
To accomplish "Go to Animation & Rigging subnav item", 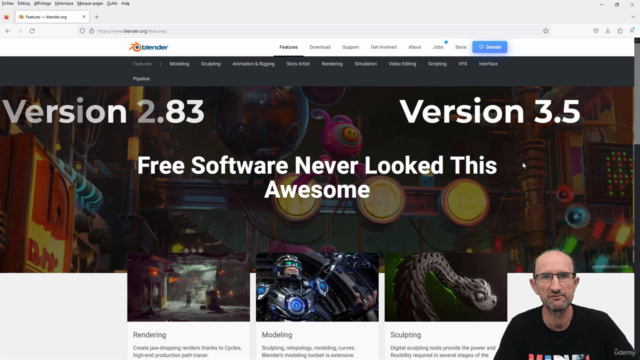I will (x=253, y=64).
